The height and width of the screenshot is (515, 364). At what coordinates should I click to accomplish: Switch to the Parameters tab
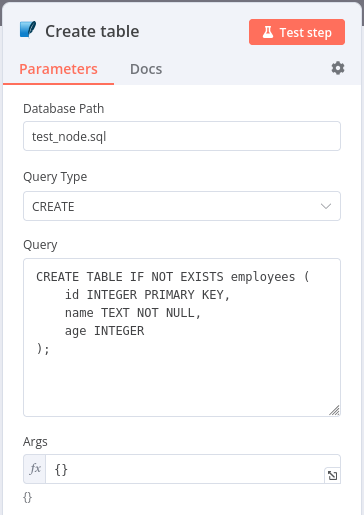(58, 69)
